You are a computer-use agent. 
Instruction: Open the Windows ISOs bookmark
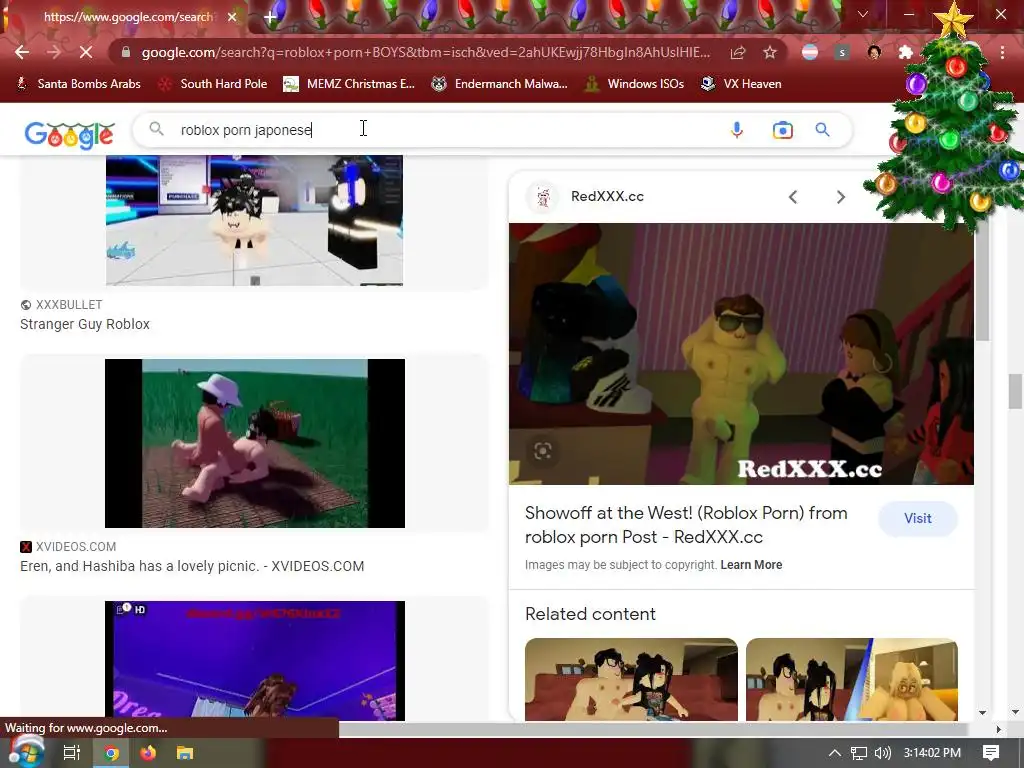click(x=635, y=84)
